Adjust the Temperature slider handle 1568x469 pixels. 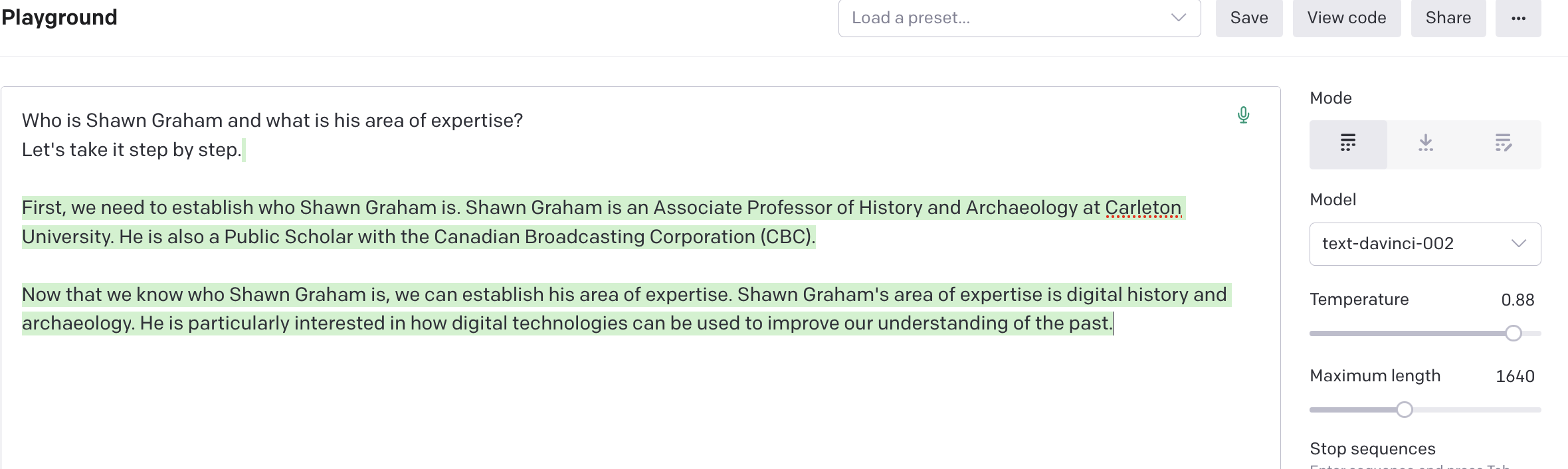(x=1514, y=333)
